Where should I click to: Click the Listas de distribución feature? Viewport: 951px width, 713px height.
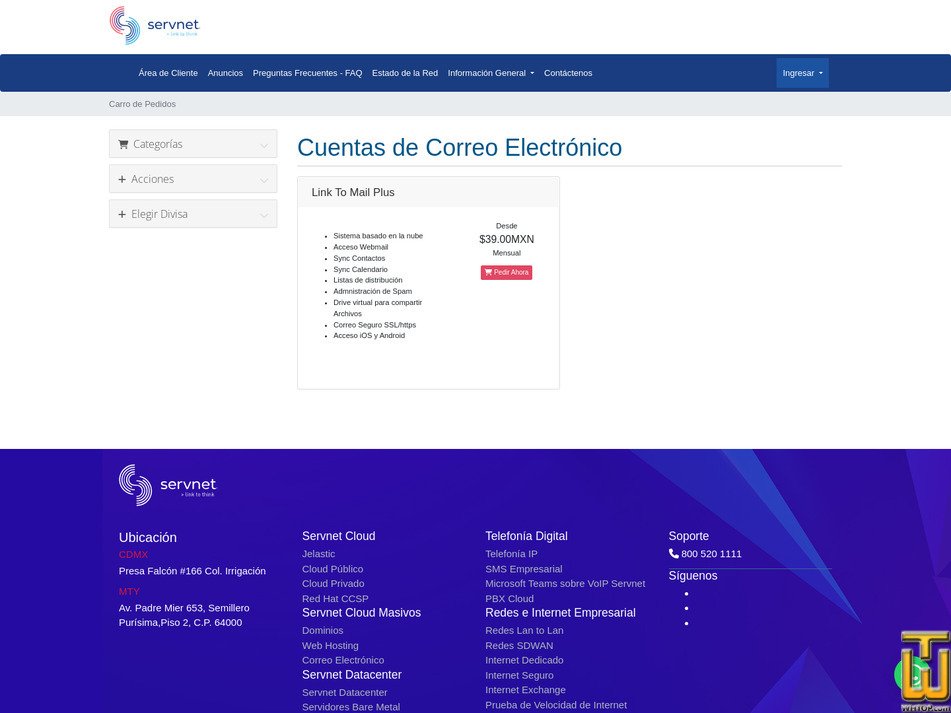[x=368, y=280]
